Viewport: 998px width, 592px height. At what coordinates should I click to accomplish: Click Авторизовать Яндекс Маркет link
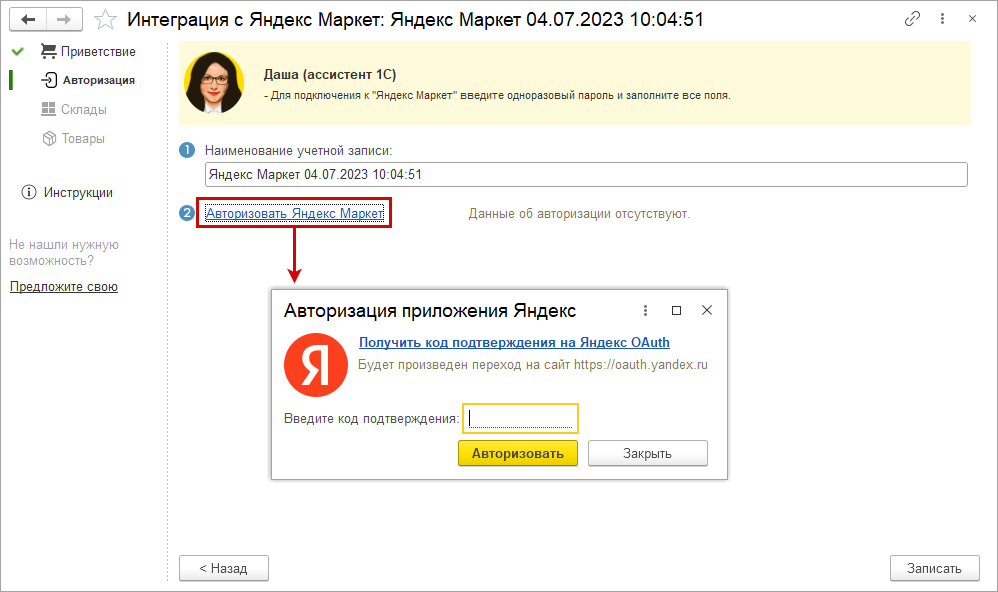pyautogui.click(x=294, y=213)
